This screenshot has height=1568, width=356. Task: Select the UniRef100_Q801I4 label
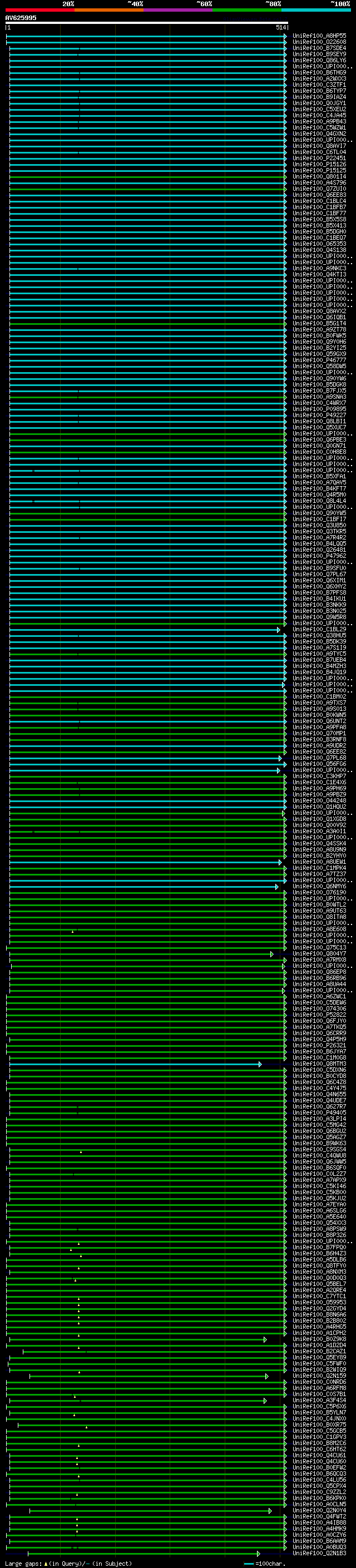pos(319,176)
